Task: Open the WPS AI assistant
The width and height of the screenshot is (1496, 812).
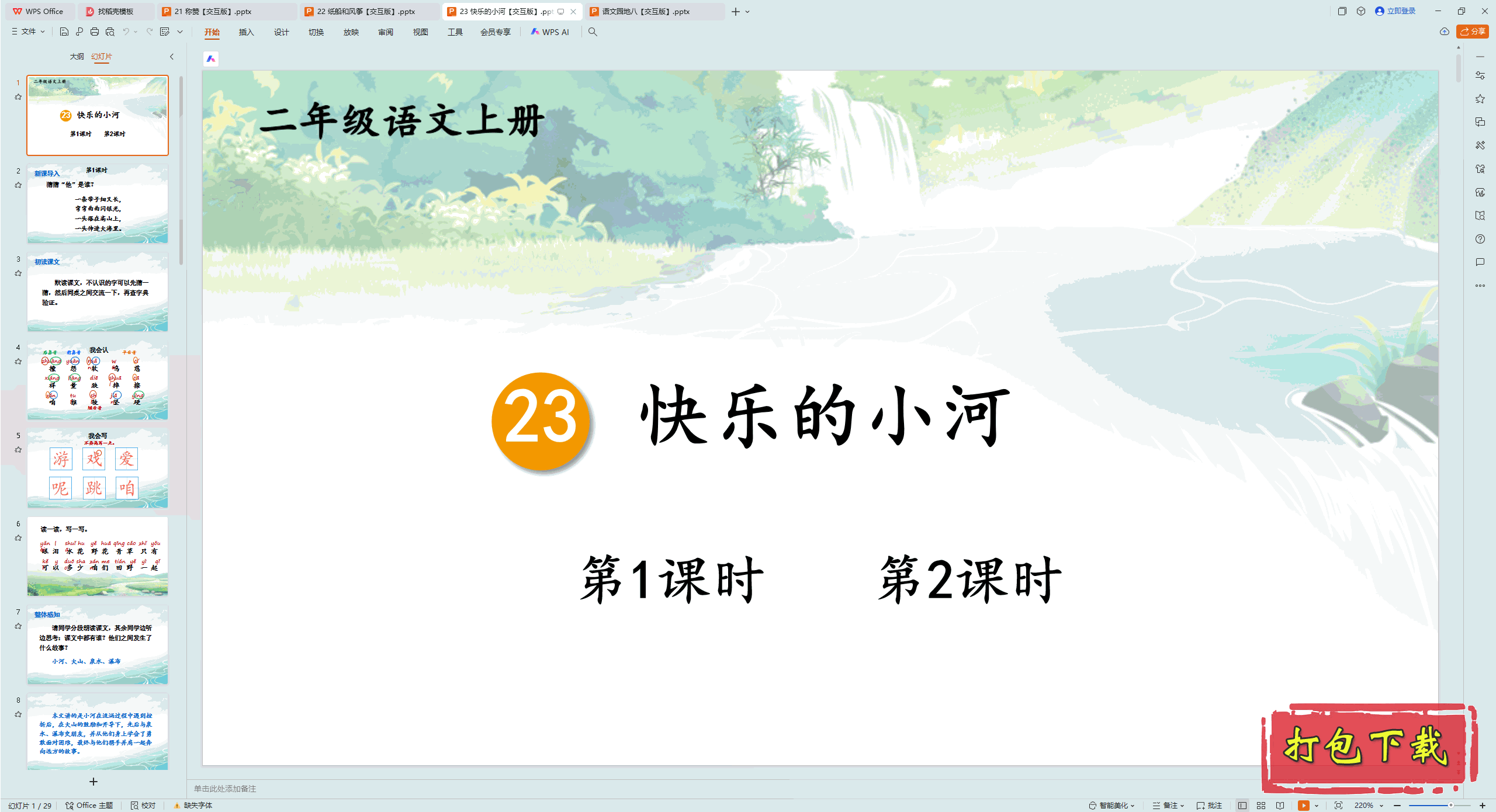Action: coord(549,32)
